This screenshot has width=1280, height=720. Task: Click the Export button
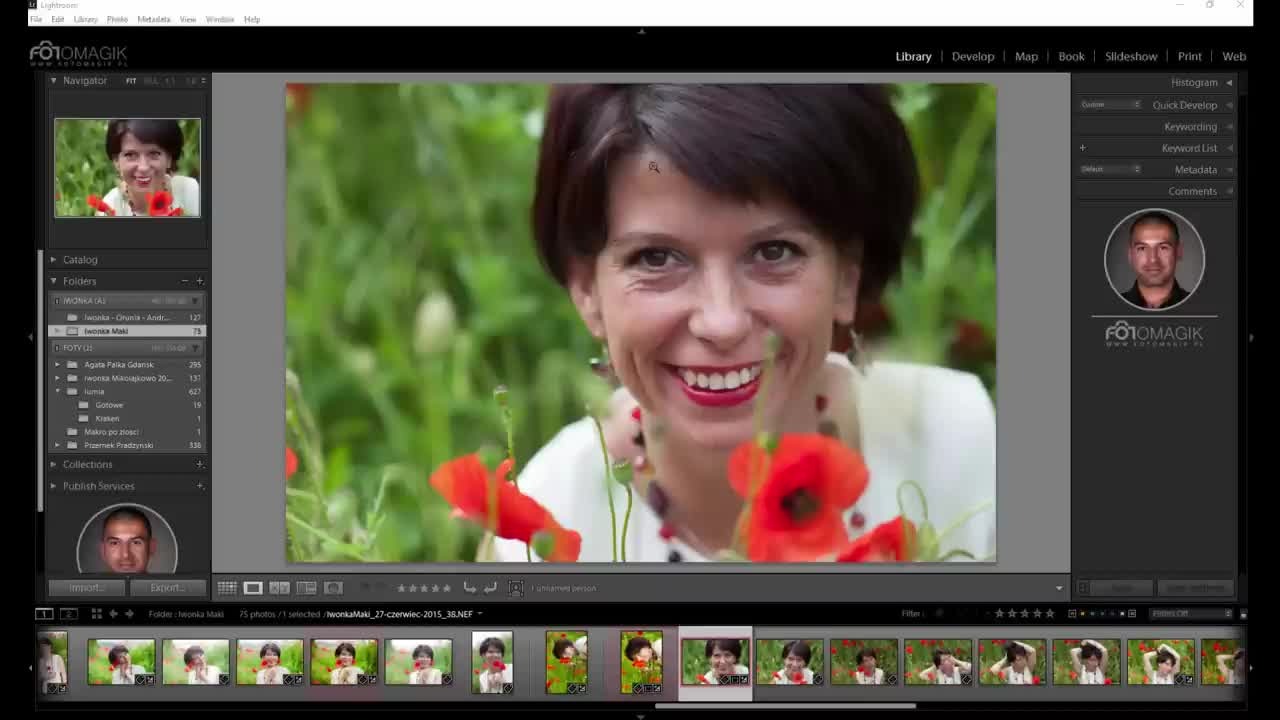point(167,588)
